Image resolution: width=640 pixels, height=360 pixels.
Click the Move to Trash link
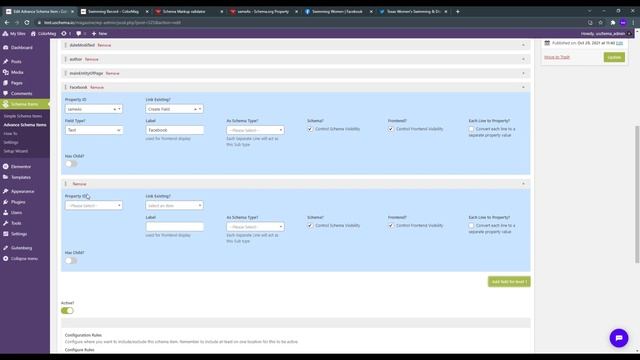tap(557, 57)
